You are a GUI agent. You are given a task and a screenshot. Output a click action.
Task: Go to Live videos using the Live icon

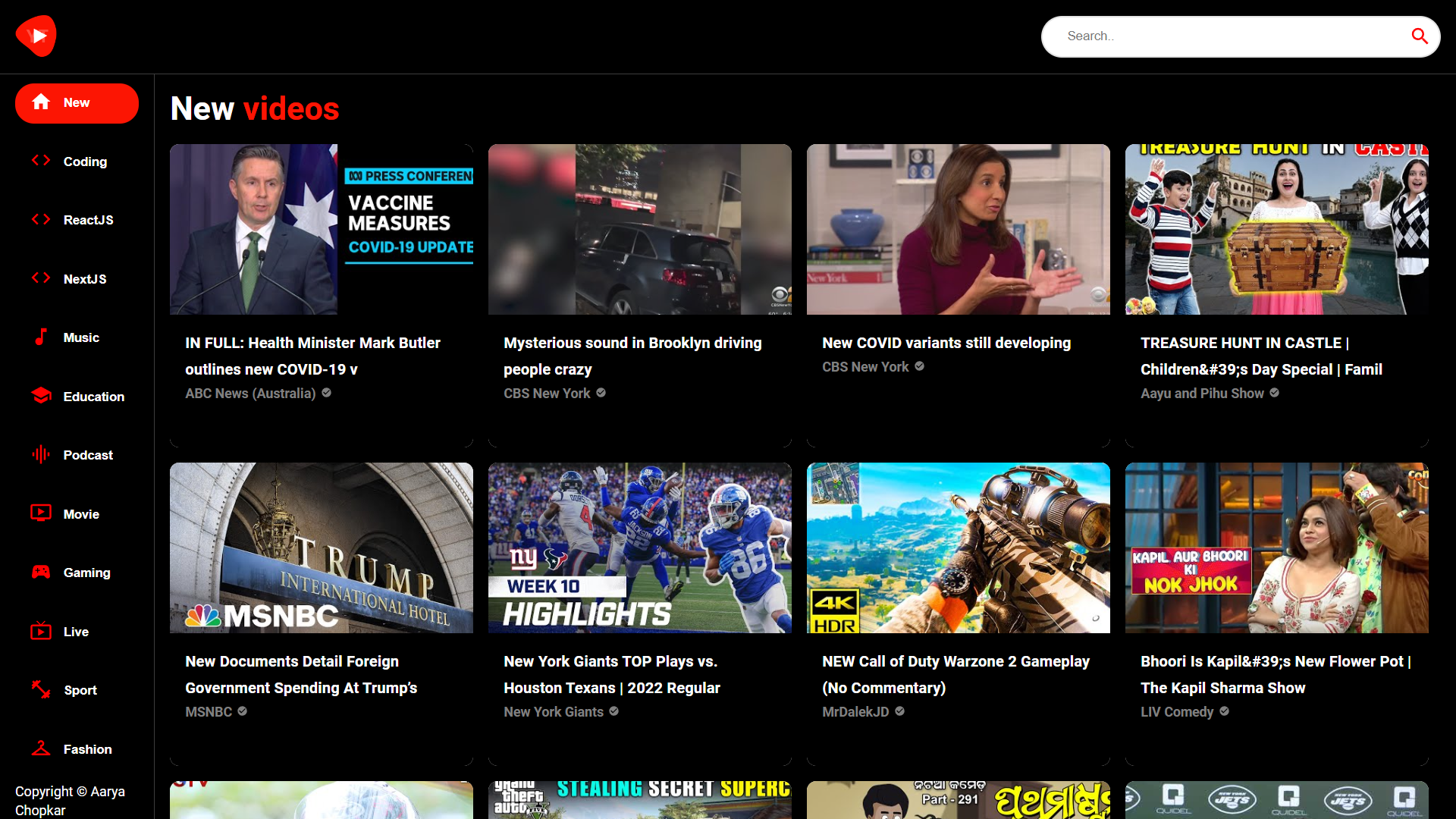pos(40,630)
